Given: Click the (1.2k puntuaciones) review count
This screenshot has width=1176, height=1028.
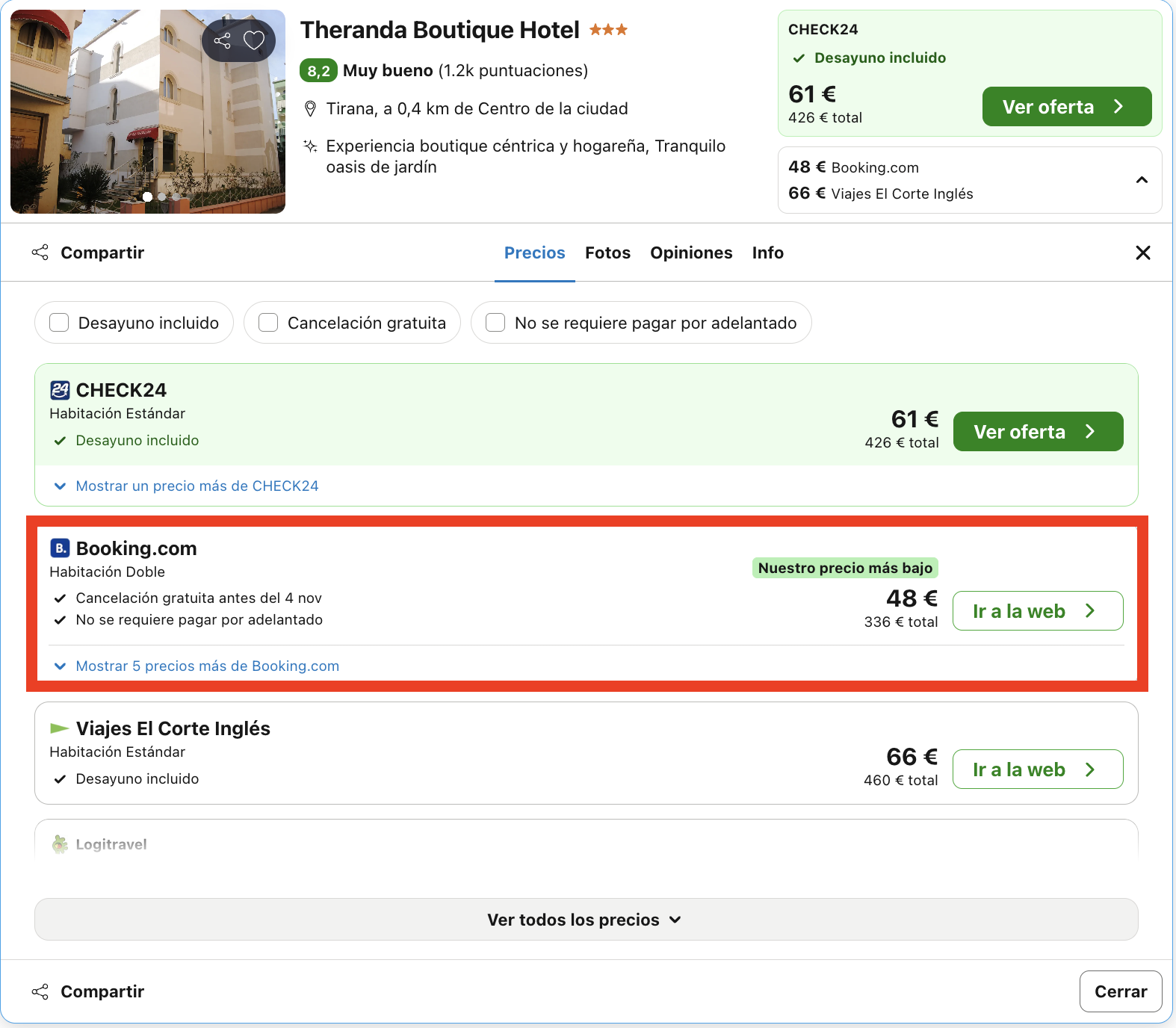Looking at the screenshot, I should coord(513,70).
